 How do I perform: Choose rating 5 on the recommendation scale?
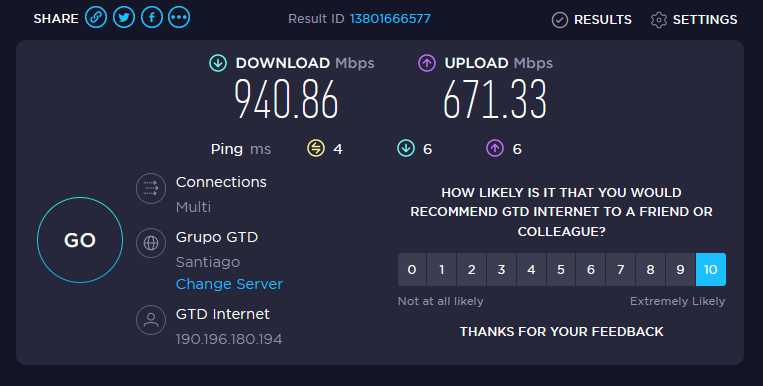pos(561,269)
